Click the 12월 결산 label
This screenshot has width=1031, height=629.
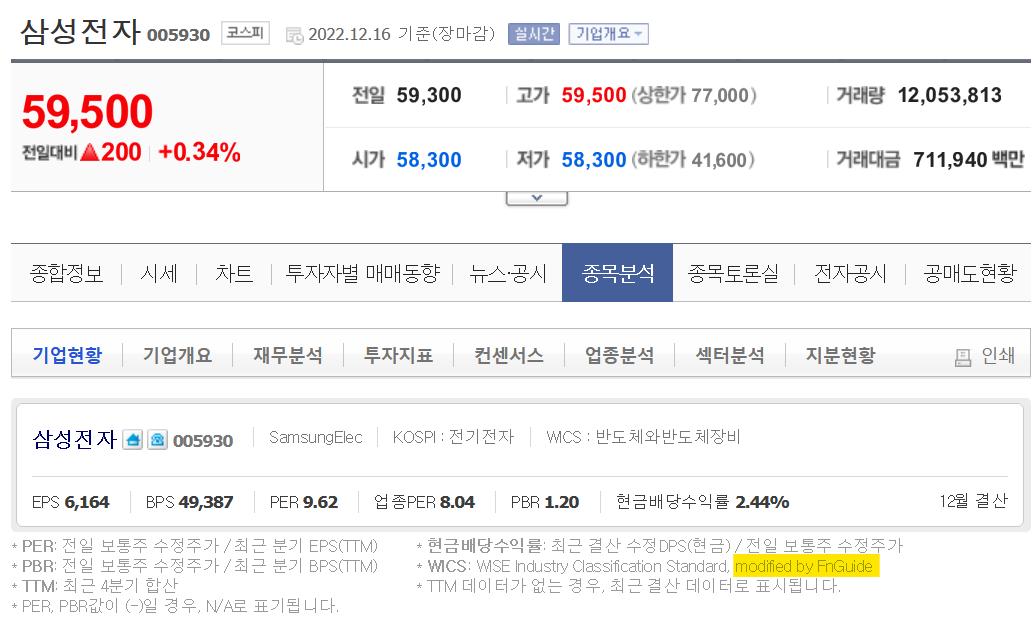(973, 501)
